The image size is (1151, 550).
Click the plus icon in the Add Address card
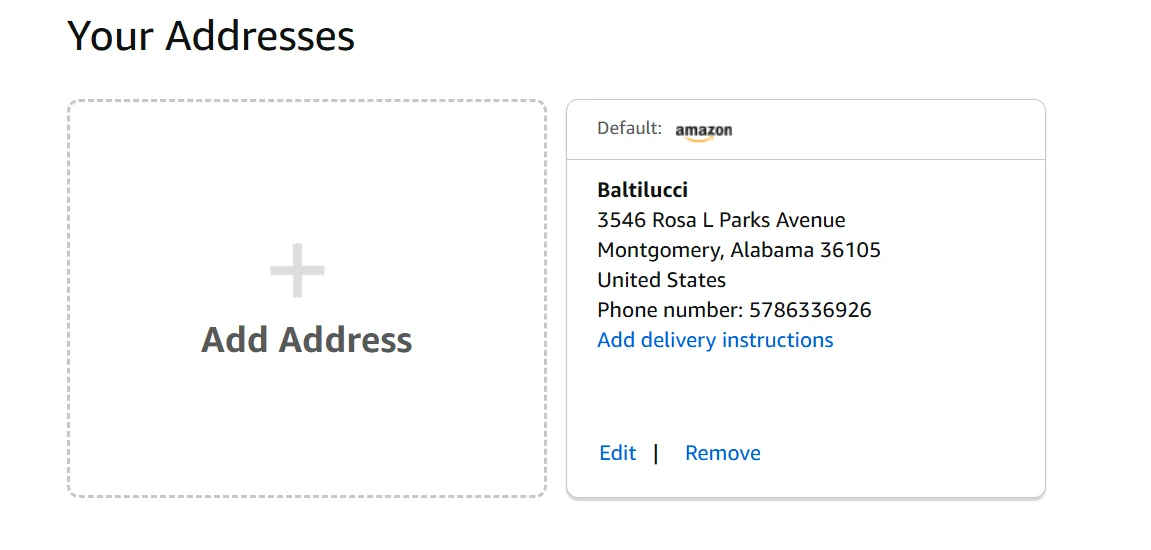[297, 271]
